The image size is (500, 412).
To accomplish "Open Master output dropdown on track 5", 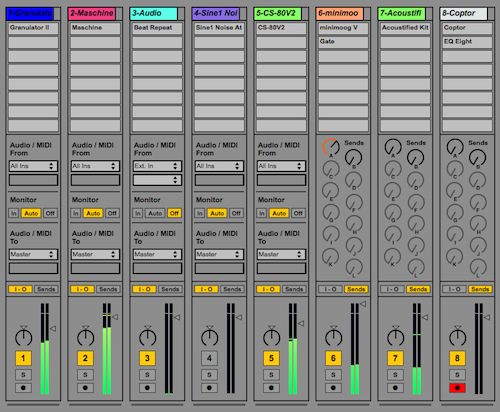I will pyautogui.click(x=281, y=254).
